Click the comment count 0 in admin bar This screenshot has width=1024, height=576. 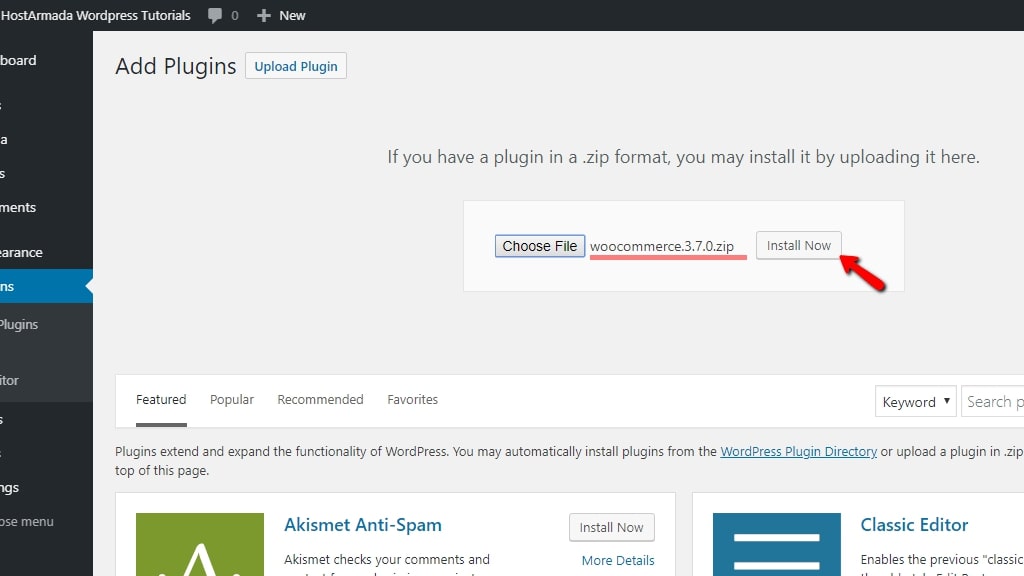pyautogui.click(x=234, y=16)
